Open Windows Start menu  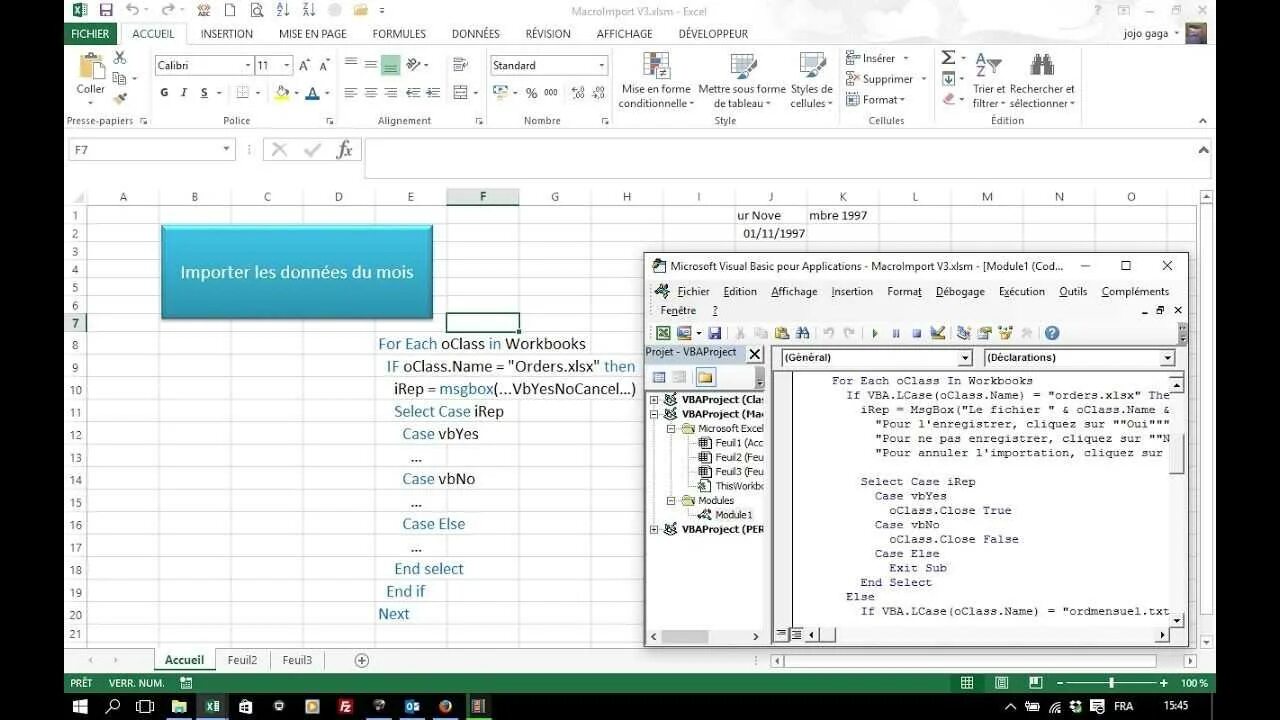click(x=80, y=706)
